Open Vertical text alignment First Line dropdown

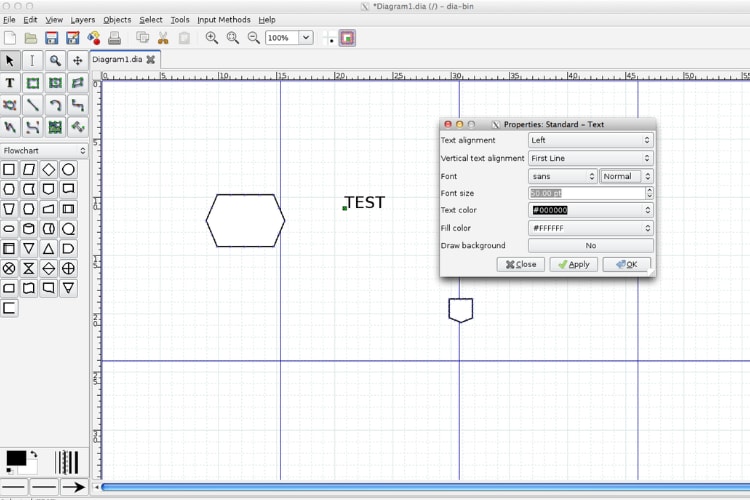tap(591, 158)
